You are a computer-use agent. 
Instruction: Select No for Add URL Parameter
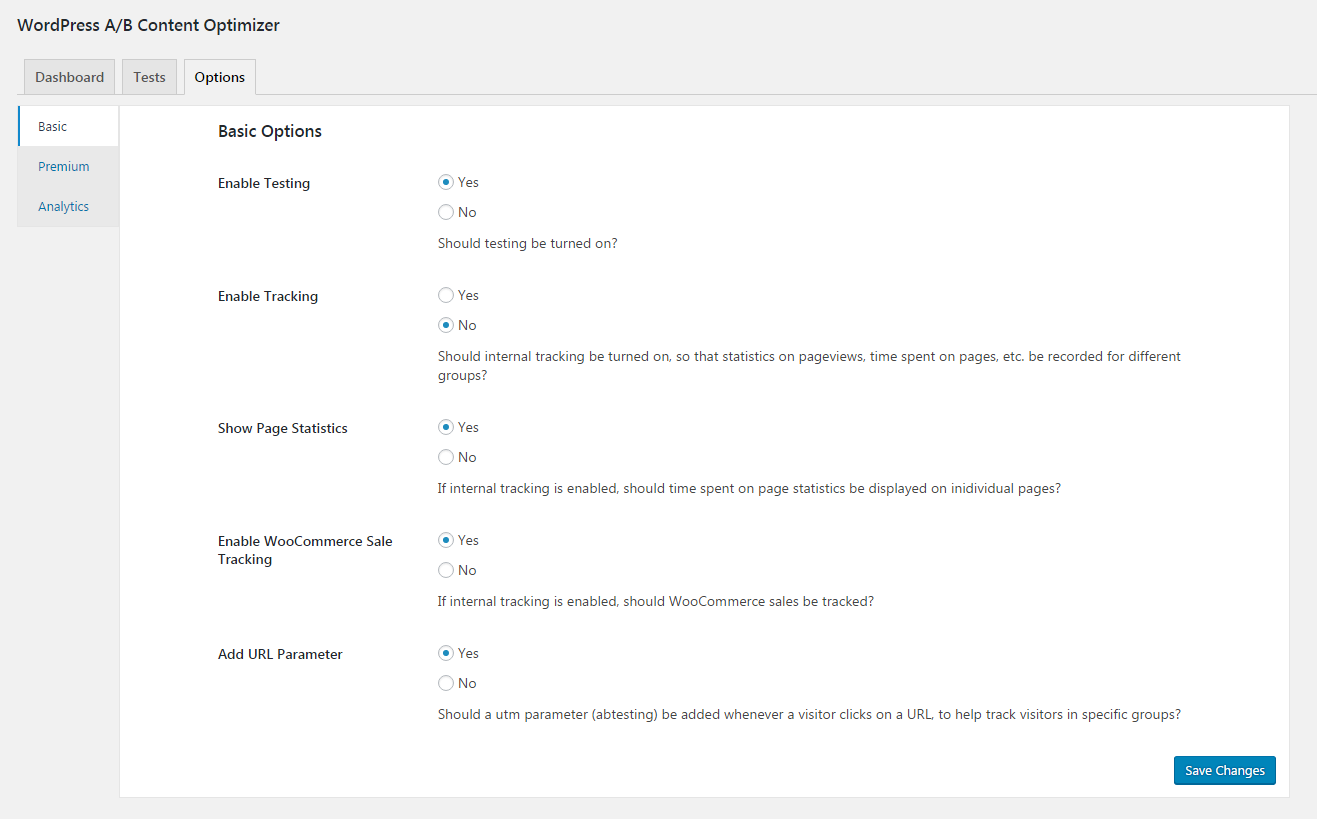click(446, 683)
